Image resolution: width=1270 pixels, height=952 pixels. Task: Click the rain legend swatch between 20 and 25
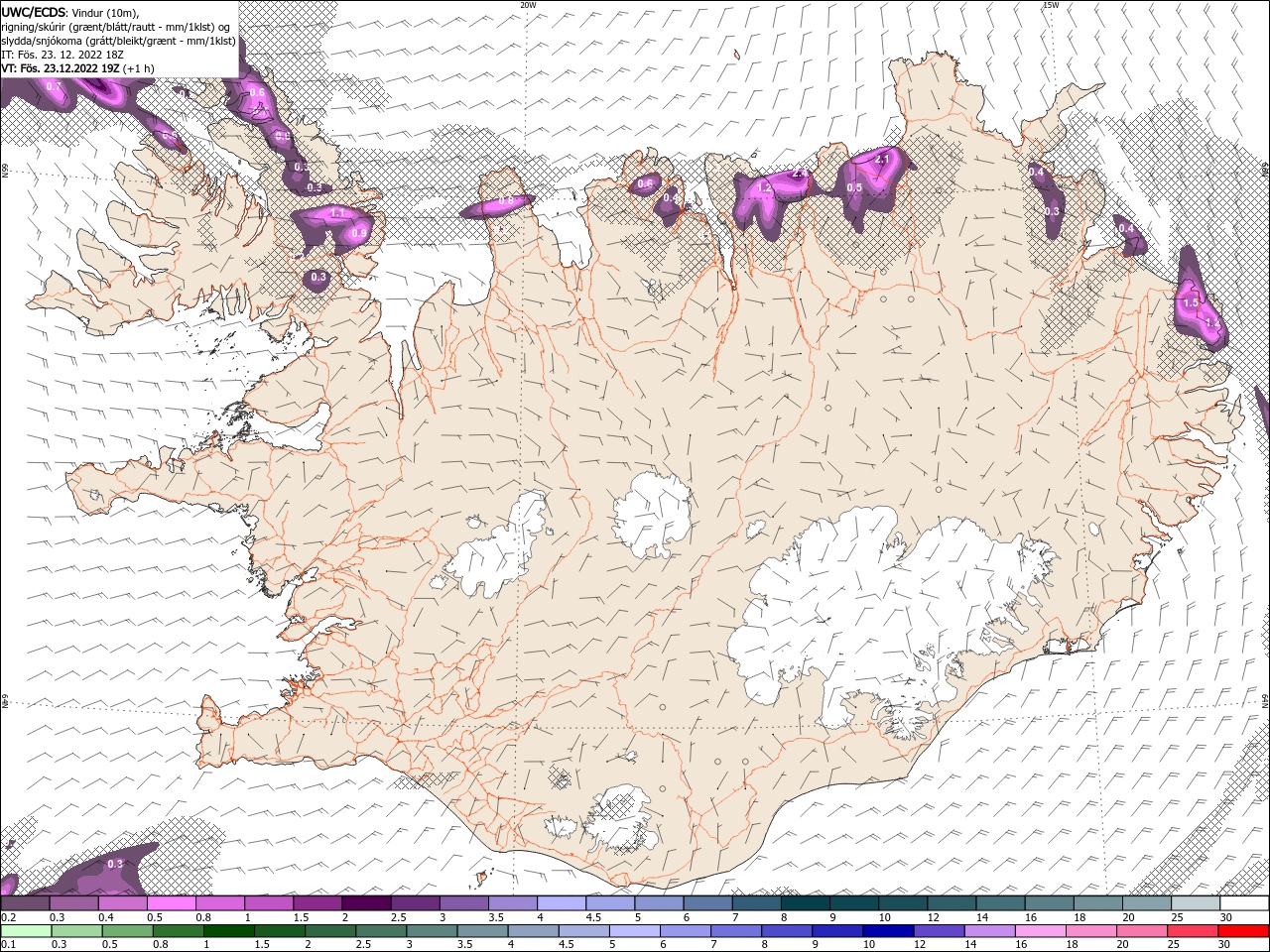(x=1143, y=931)
